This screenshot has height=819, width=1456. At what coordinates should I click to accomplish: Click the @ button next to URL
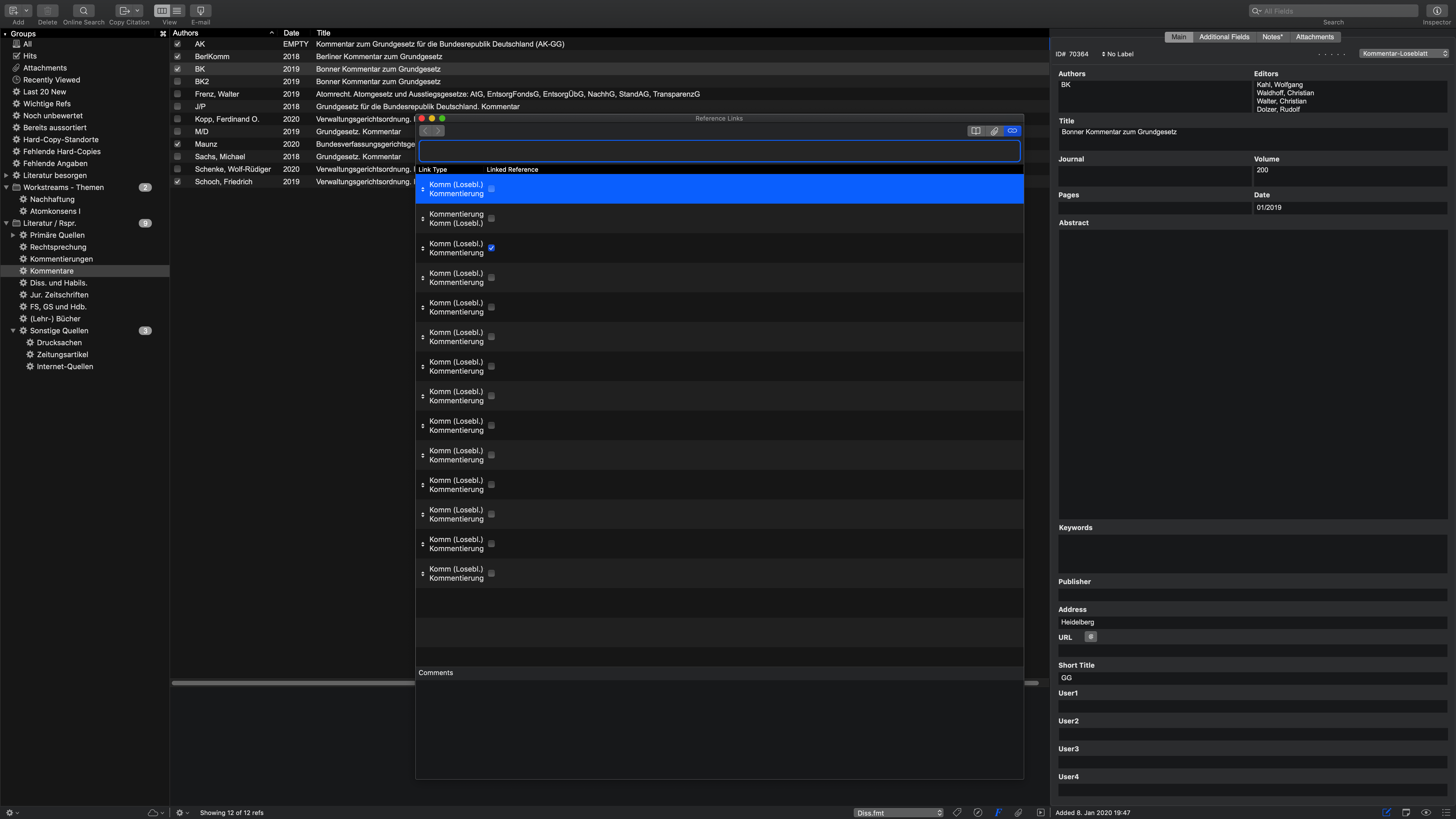pyautogui.click(x=1091, y=637)
